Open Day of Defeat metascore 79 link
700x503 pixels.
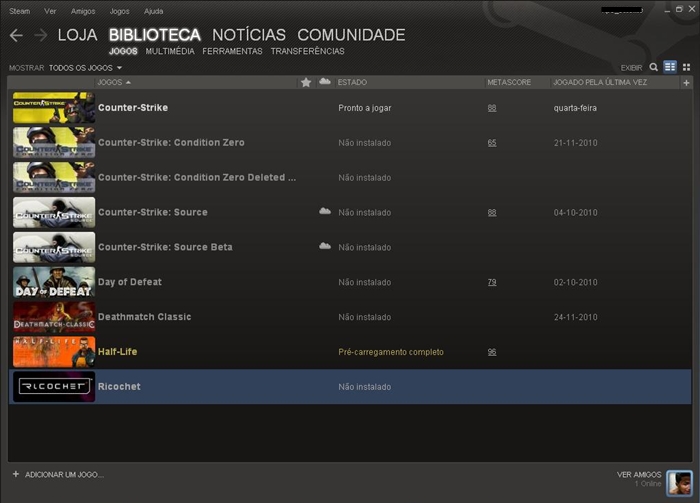pos(492,282)
